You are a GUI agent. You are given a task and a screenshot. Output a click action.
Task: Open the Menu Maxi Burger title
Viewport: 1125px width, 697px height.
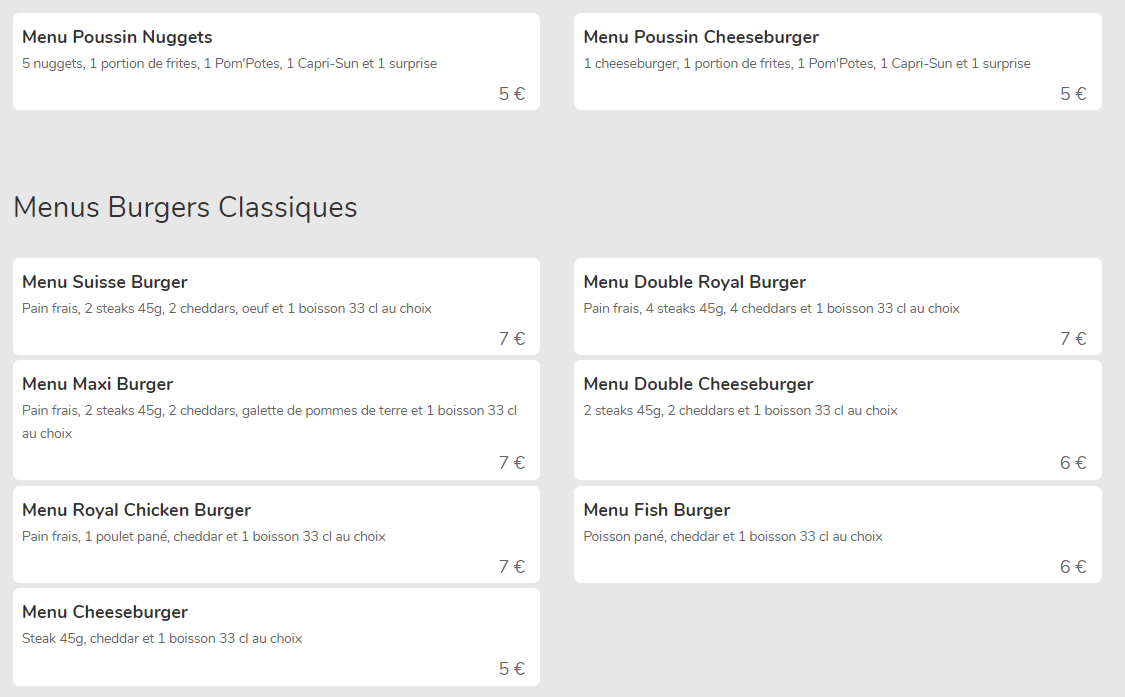[98, 384]
